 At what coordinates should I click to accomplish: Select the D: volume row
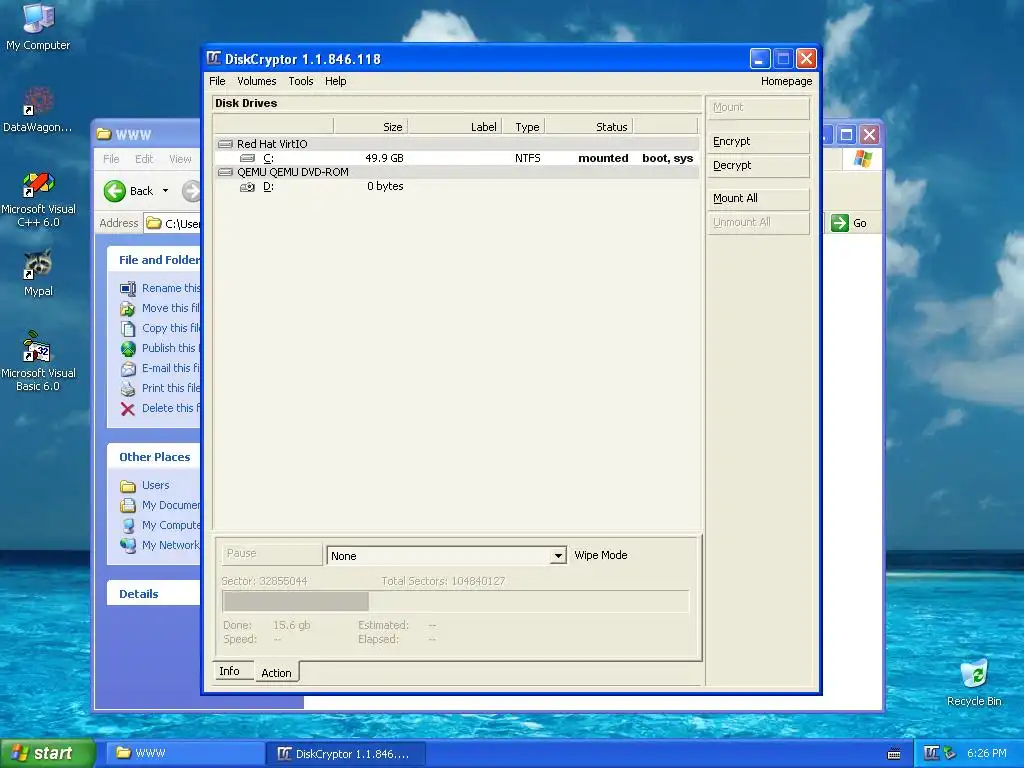pyautogui.click(x=456, y=186)
